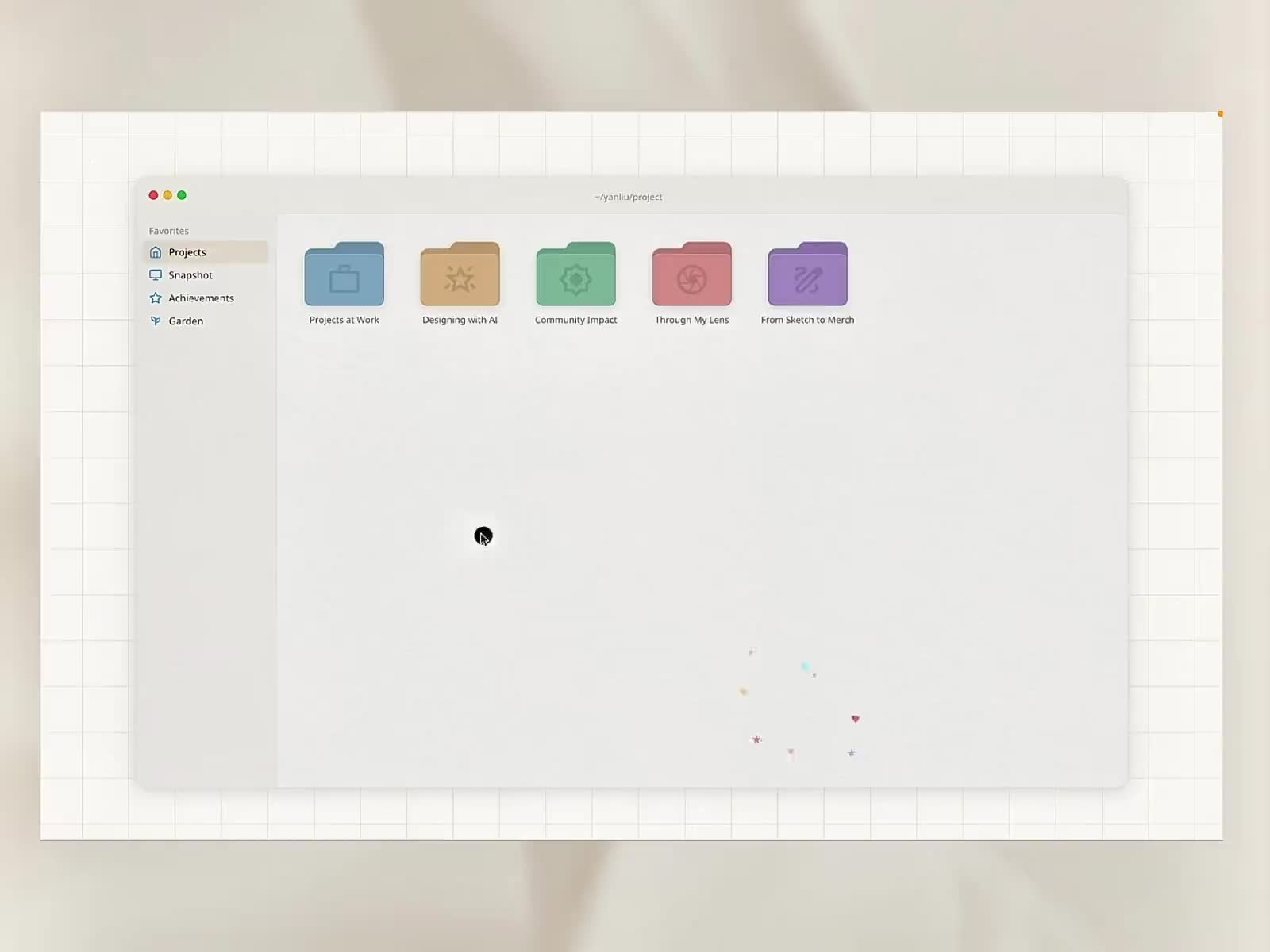Click the "Through My Lens" text label
The height and width of the screenshot is (952, 1270).
(691, 320)
